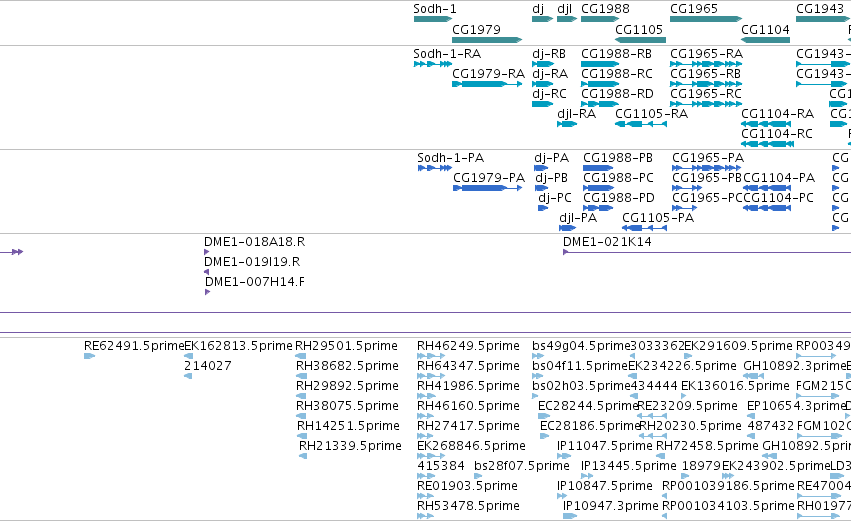
Task: Select the CG1104-PA protein feature
Action: (766, 188)
